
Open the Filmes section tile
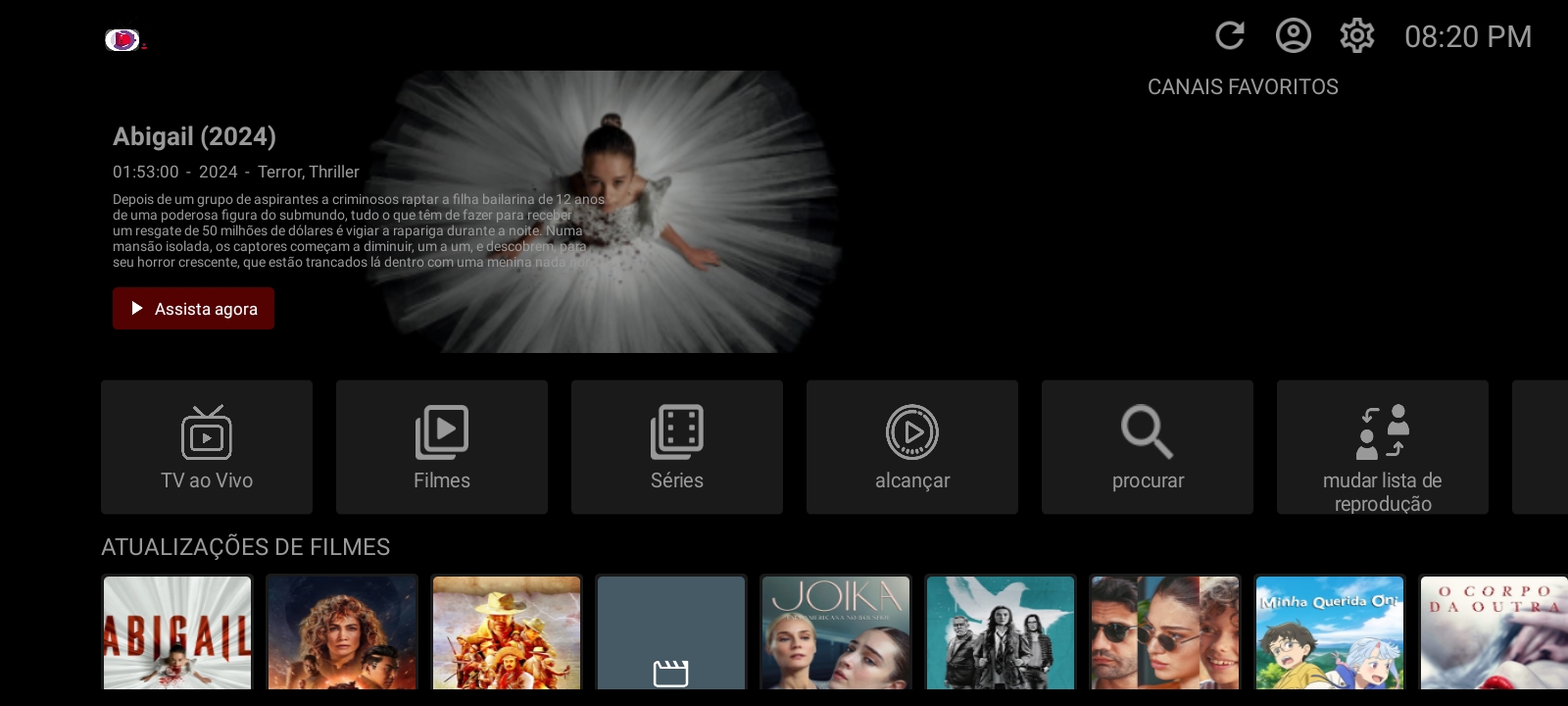pos(442,447)
